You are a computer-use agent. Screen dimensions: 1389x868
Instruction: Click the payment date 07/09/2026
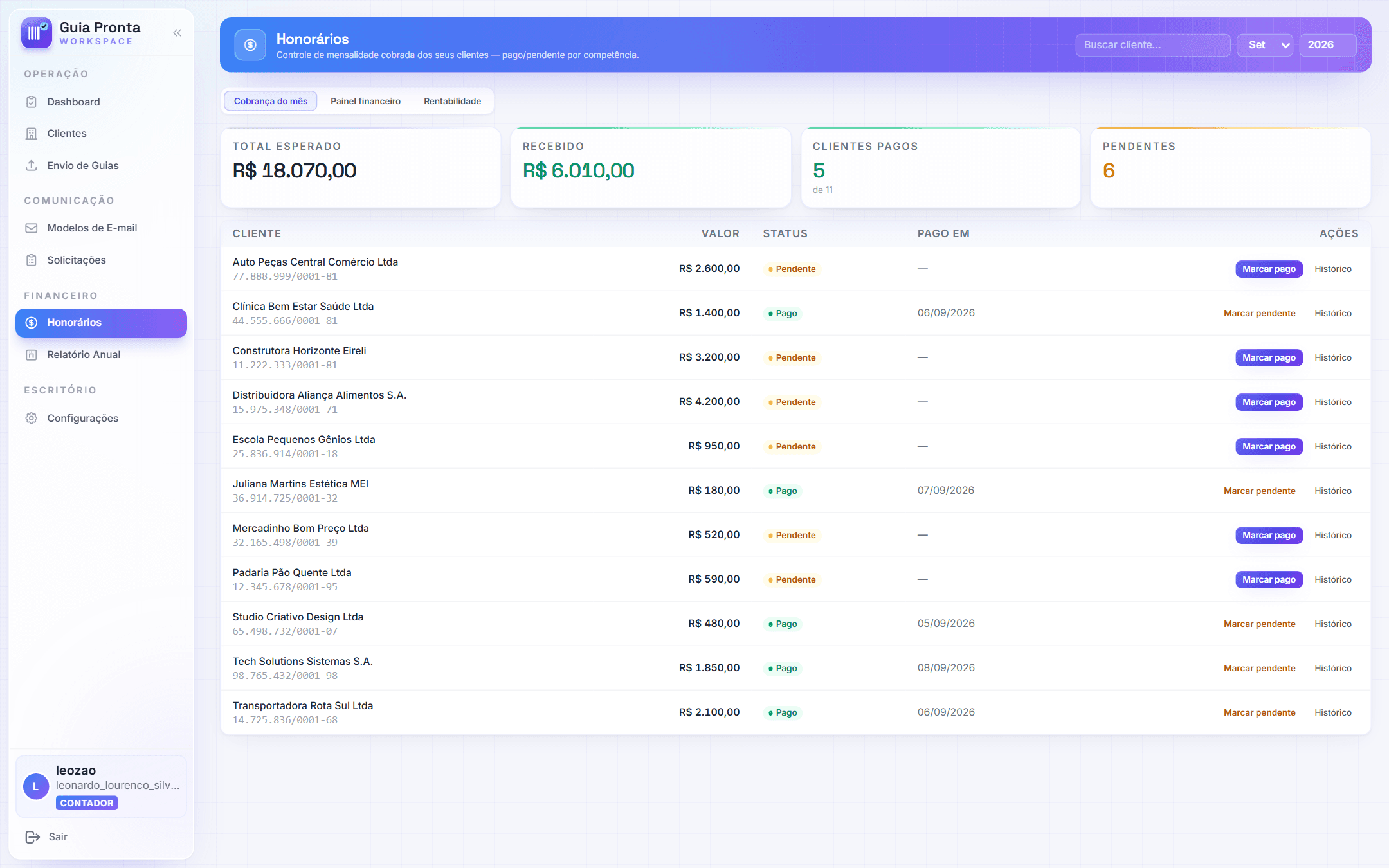(945, 491)
